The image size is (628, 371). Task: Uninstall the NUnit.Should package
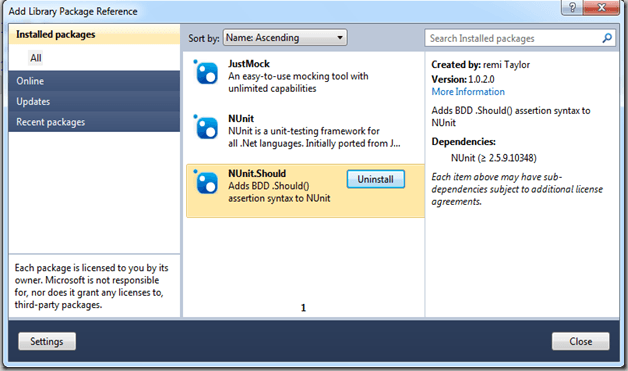[x=375, y=179]
